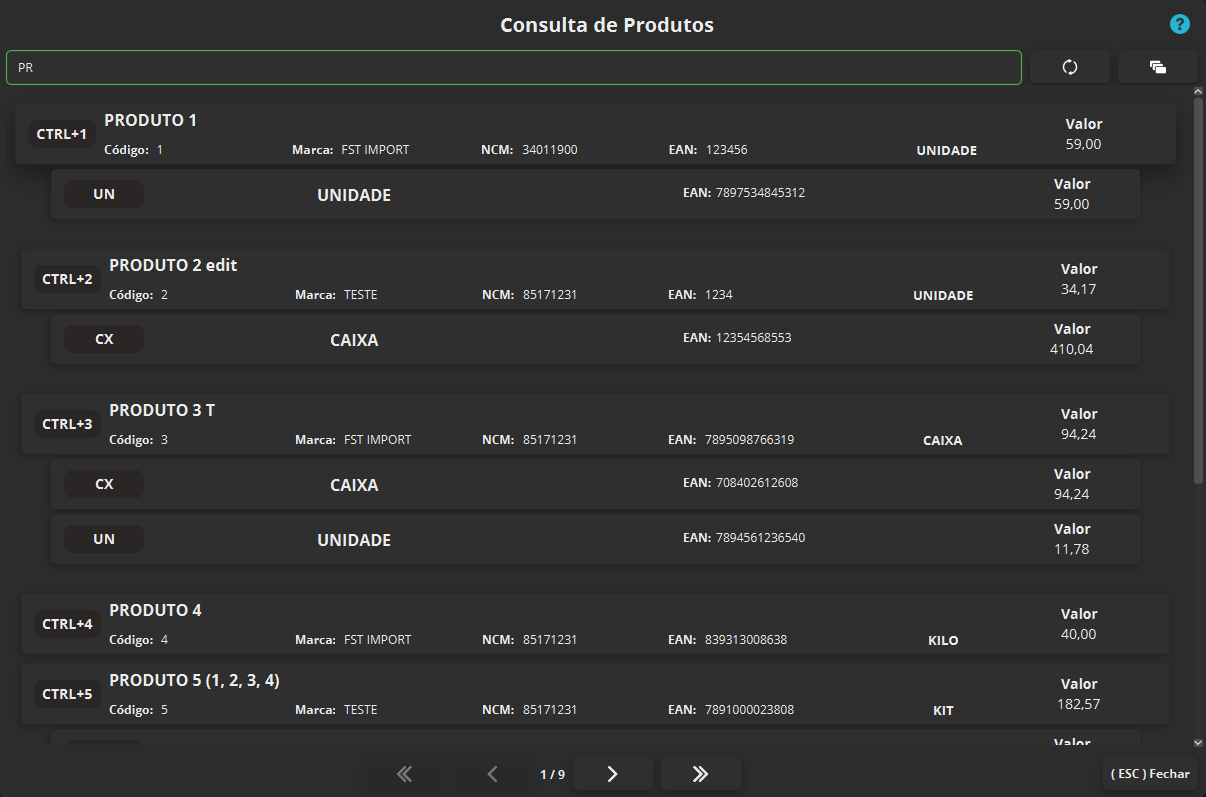
Task: Click EAN value 839313008638
Action: [746, 640]
